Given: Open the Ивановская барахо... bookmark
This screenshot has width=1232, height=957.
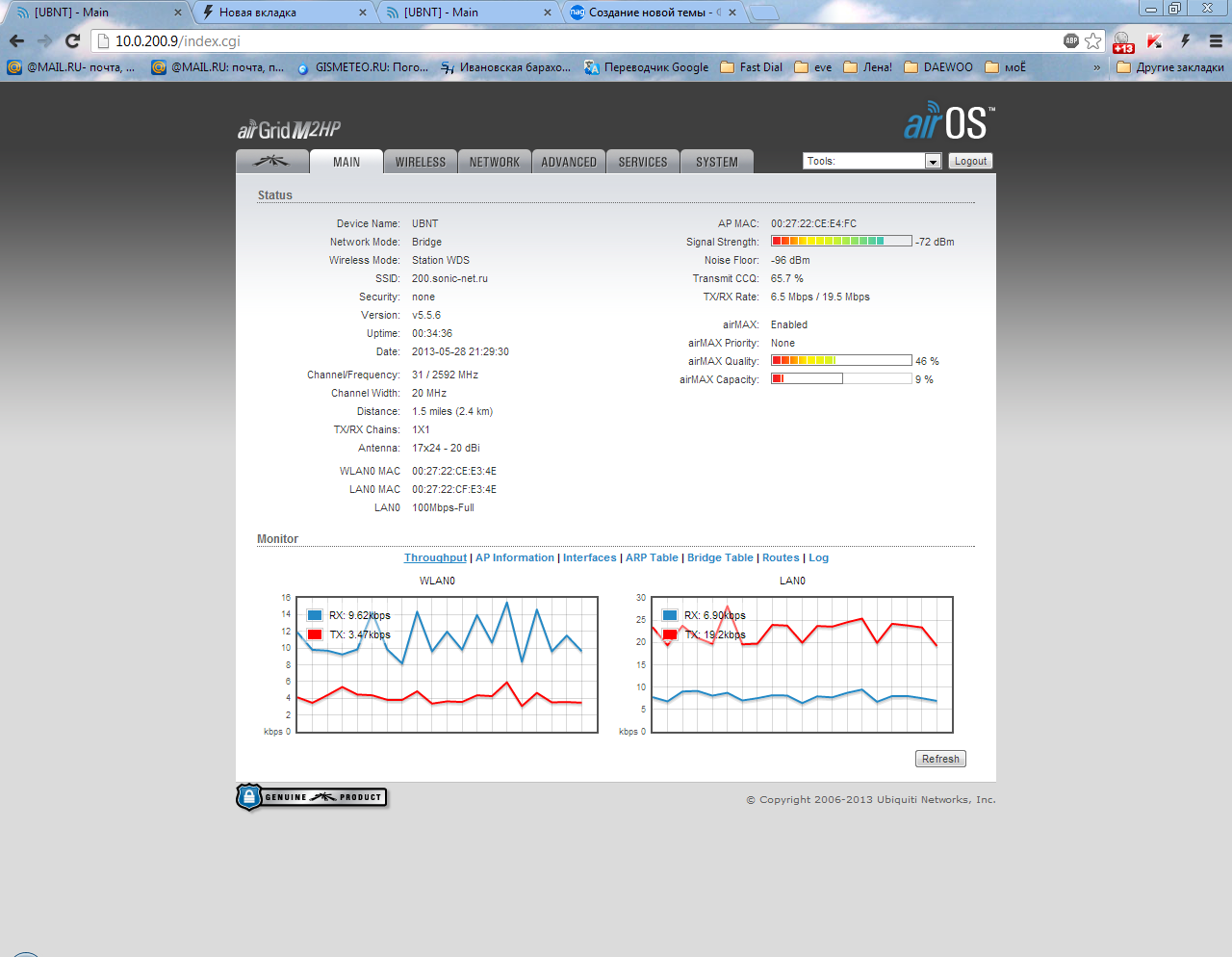Looking at the screenshot, I should 505,67.
